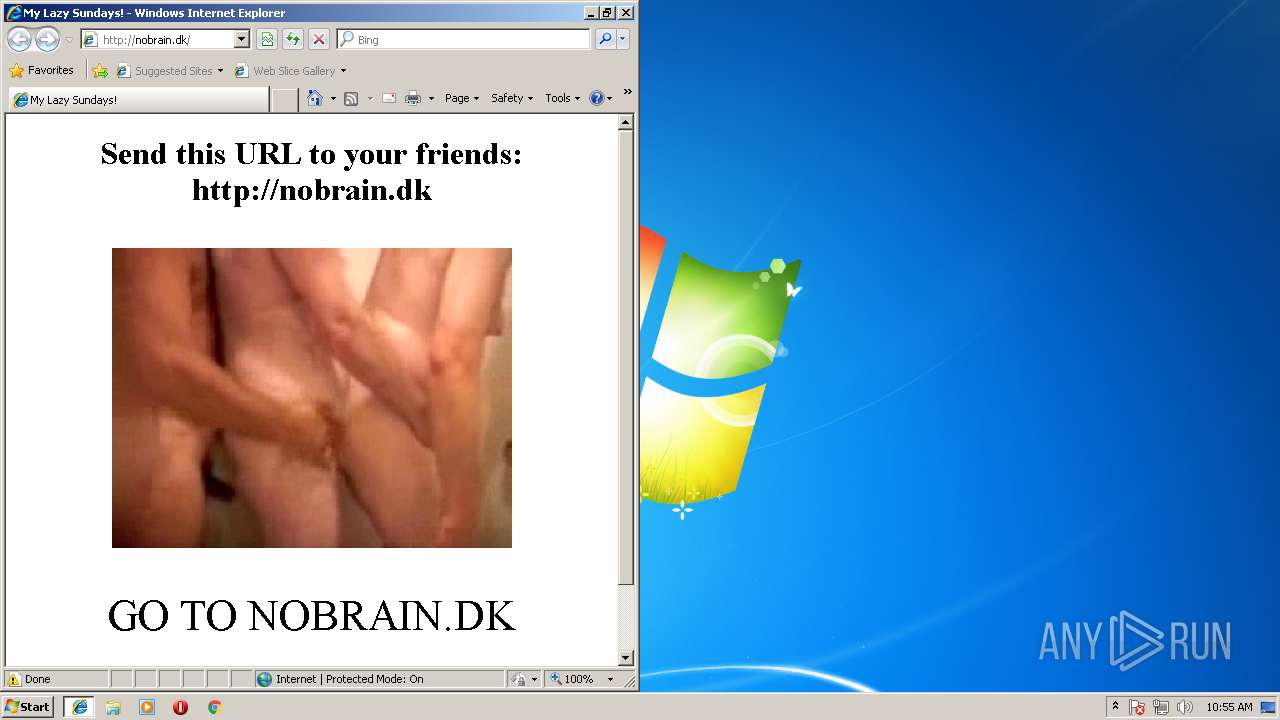
Task: Click the Read Mail envelope icon
Action: tap(389, 98)
